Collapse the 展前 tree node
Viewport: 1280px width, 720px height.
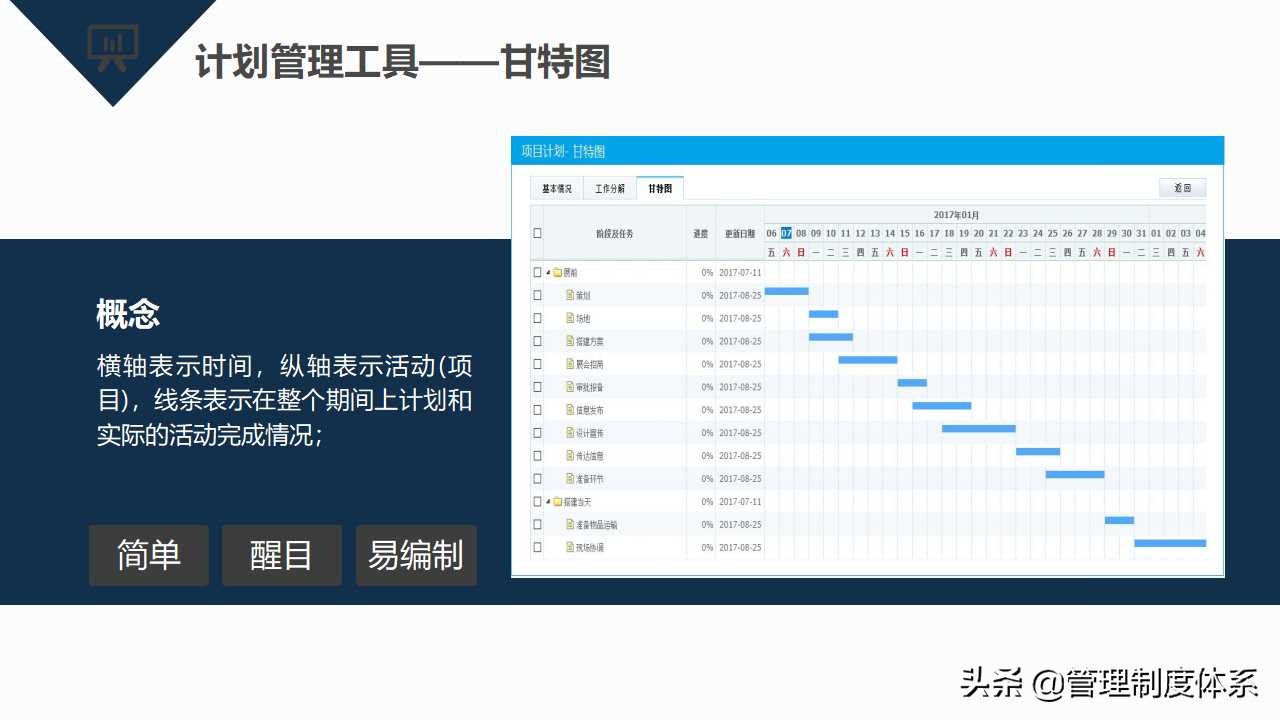pos(548,273)
